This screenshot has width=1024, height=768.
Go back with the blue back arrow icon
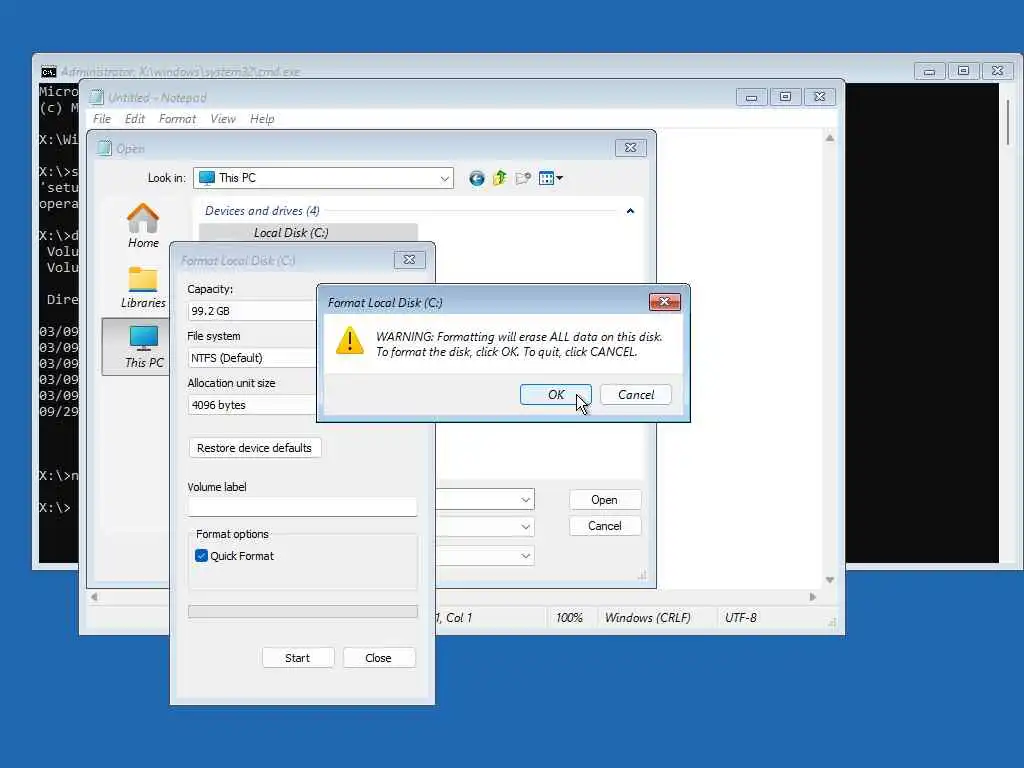[x=477, y=178]
